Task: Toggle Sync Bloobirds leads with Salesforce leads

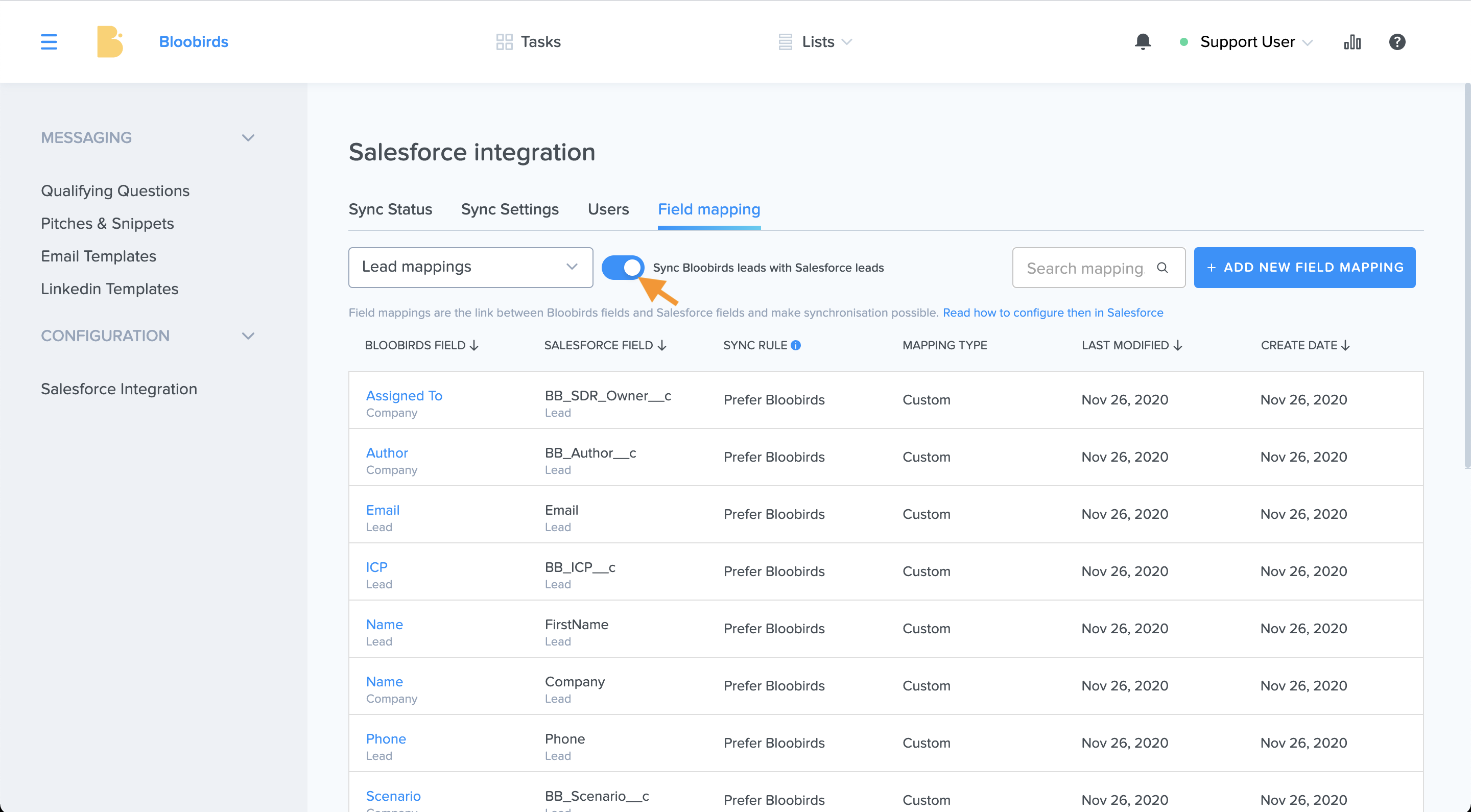Action: 623,267
